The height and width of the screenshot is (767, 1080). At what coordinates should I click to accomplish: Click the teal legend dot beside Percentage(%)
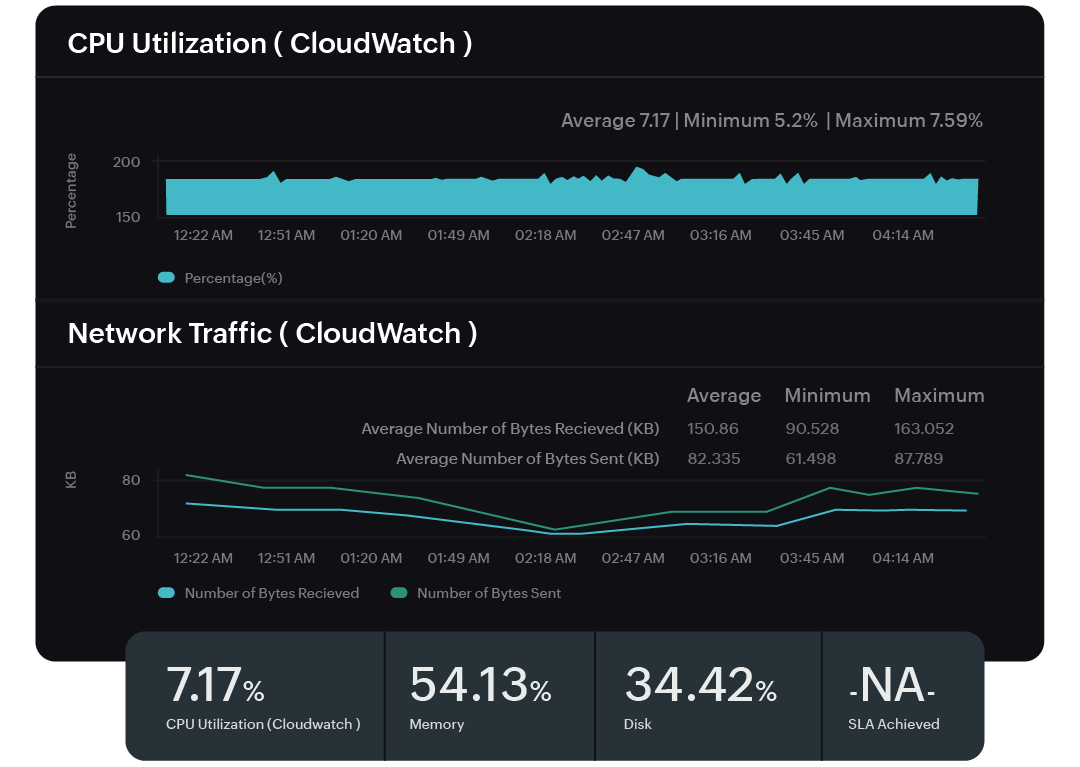[166, 277]
